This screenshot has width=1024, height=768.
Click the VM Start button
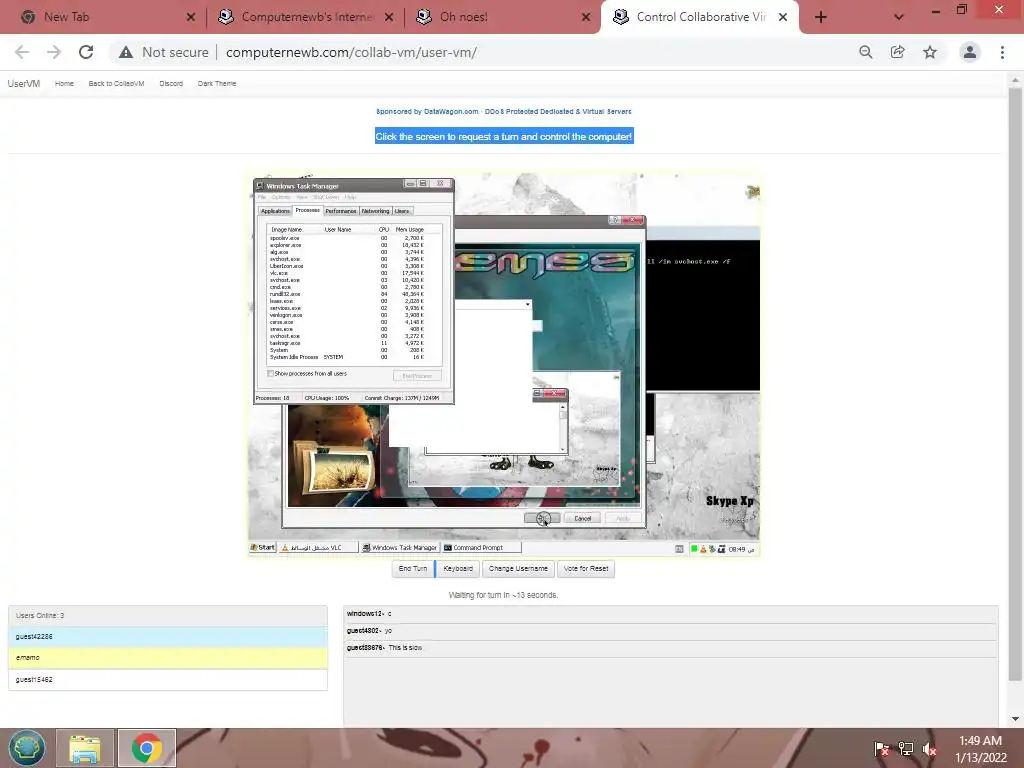pyautogui.click(x=263, y=548)
